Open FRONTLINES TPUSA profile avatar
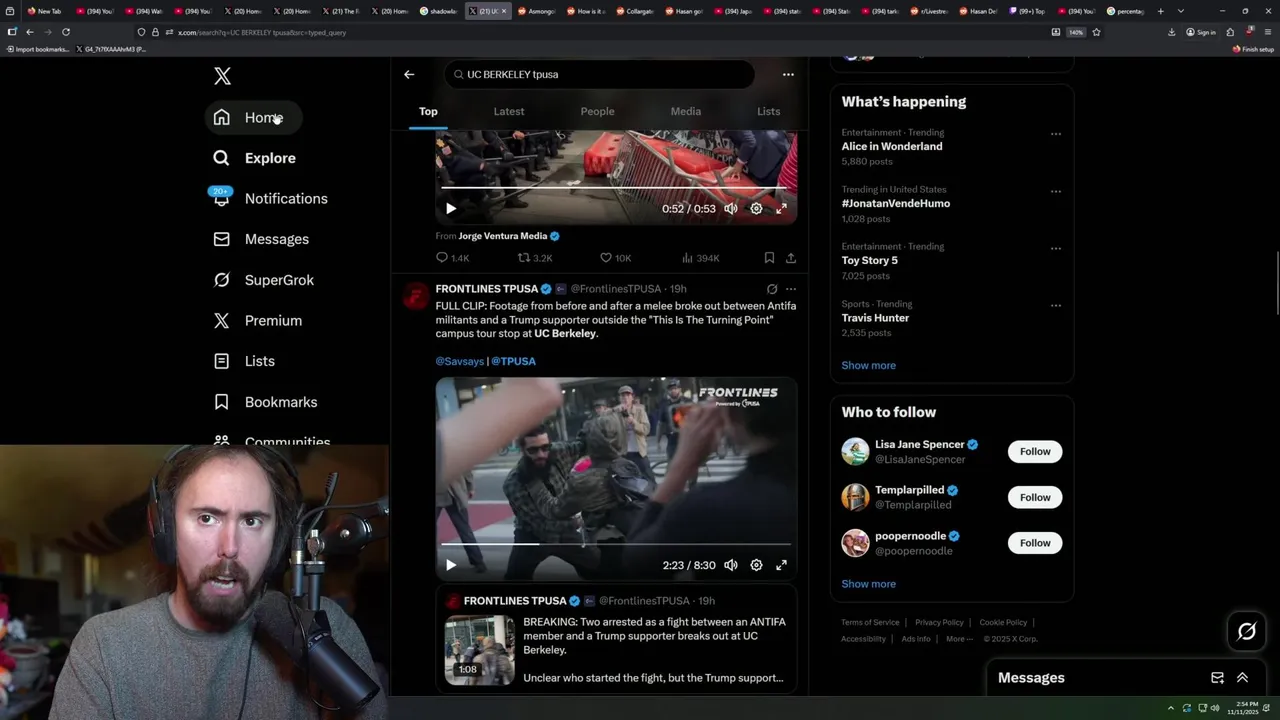 click(415, 296)
